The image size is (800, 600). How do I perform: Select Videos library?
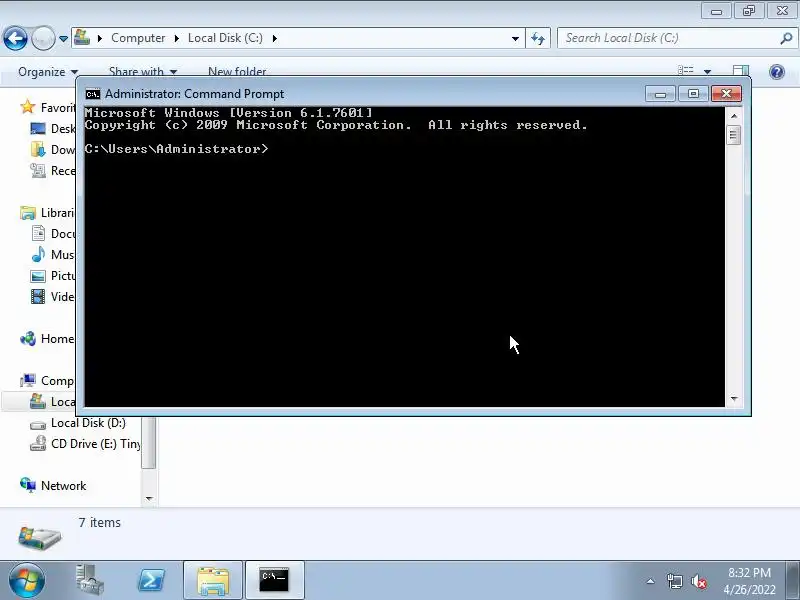[x=53, y=296]
